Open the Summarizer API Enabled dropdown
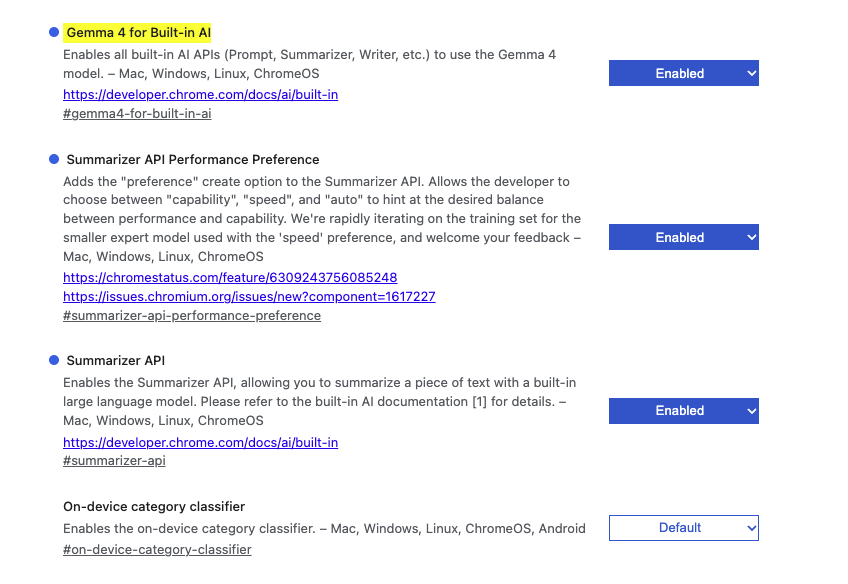 pos(684,411)
